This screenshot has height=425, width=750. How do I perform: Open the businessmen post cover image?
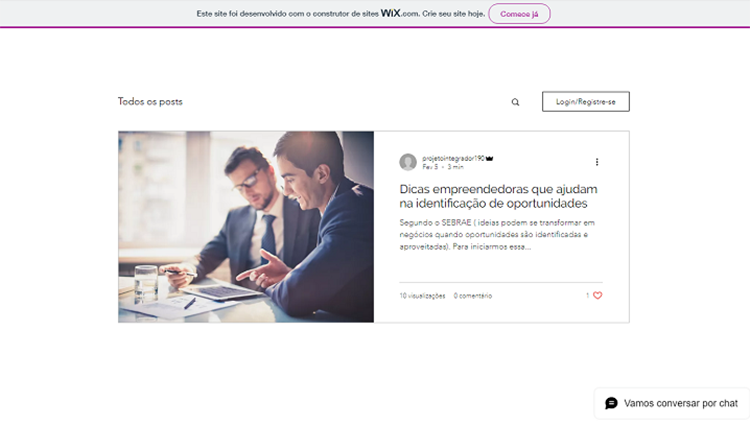click(246, 227)
